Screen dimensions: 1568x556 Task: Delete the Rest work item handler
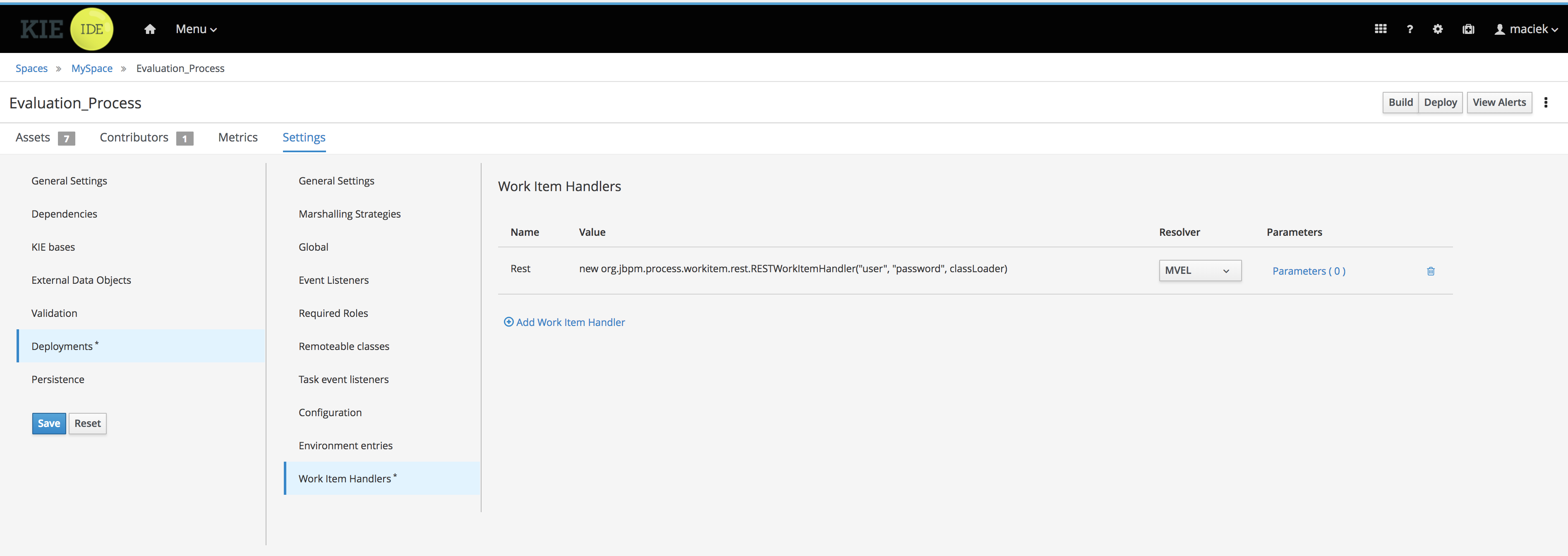tap(1430, 271)
